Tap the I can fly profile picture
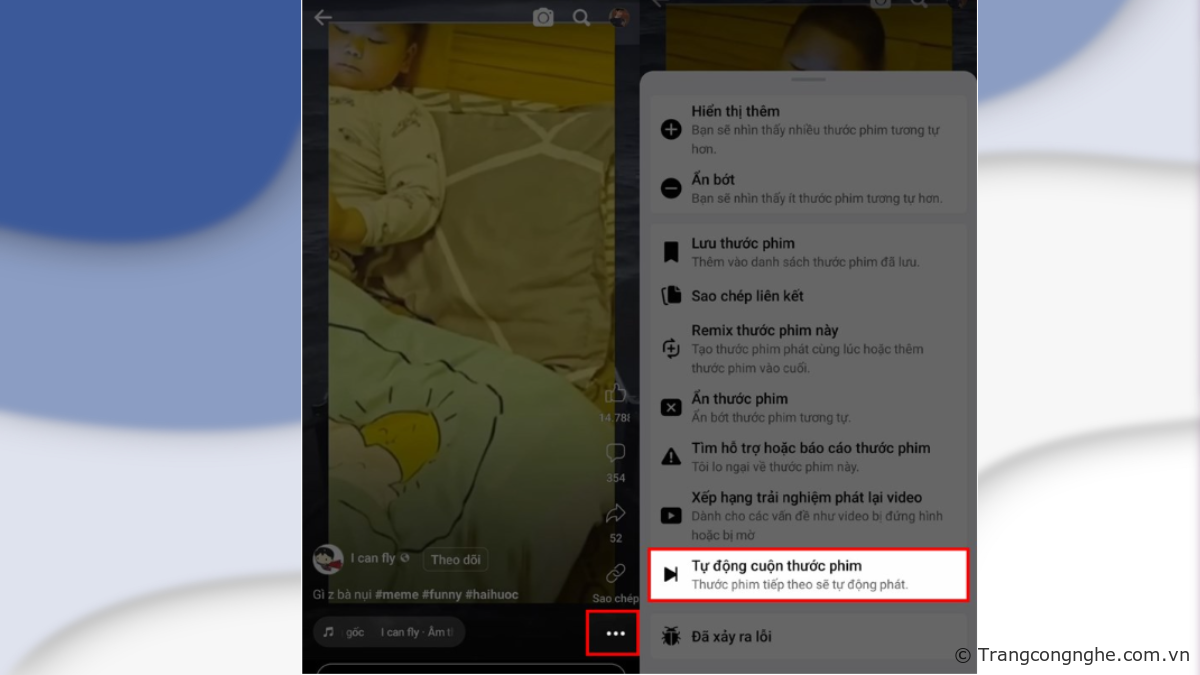 (x=328, y=559)
